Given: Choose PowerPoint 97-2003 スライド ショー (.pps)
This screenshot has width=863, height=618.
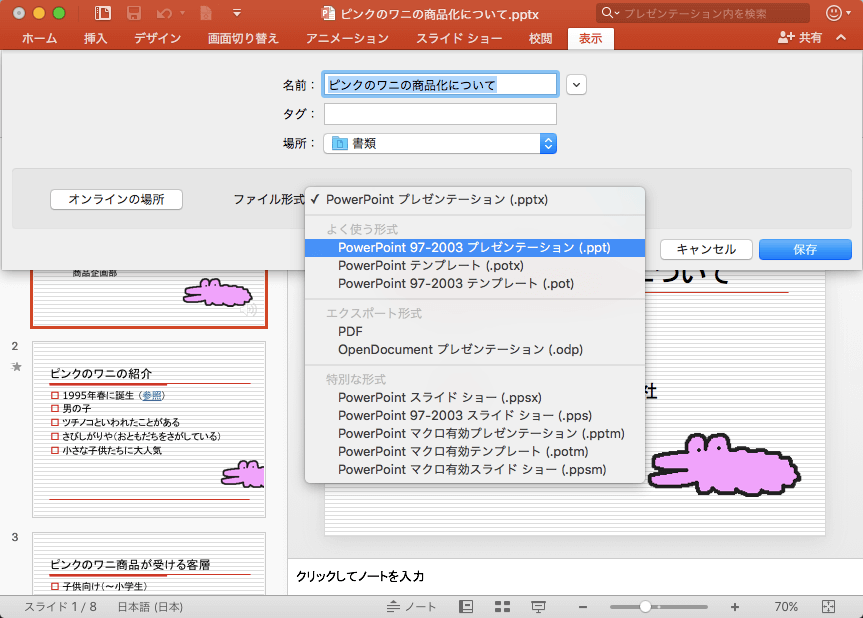Looking at the screenshot, I should click(x=475, y=415).
